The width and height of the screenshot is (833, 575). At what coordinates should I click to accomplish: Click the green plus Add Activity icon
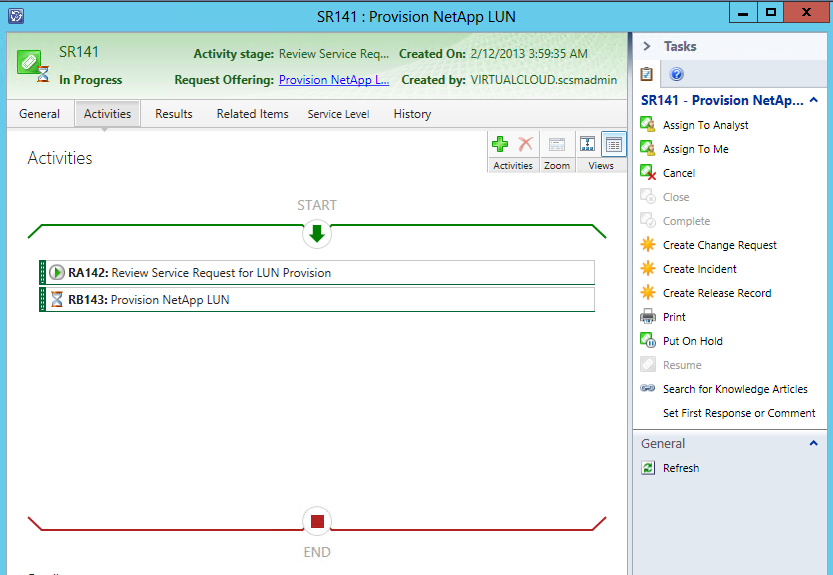(x=501, y=145)
